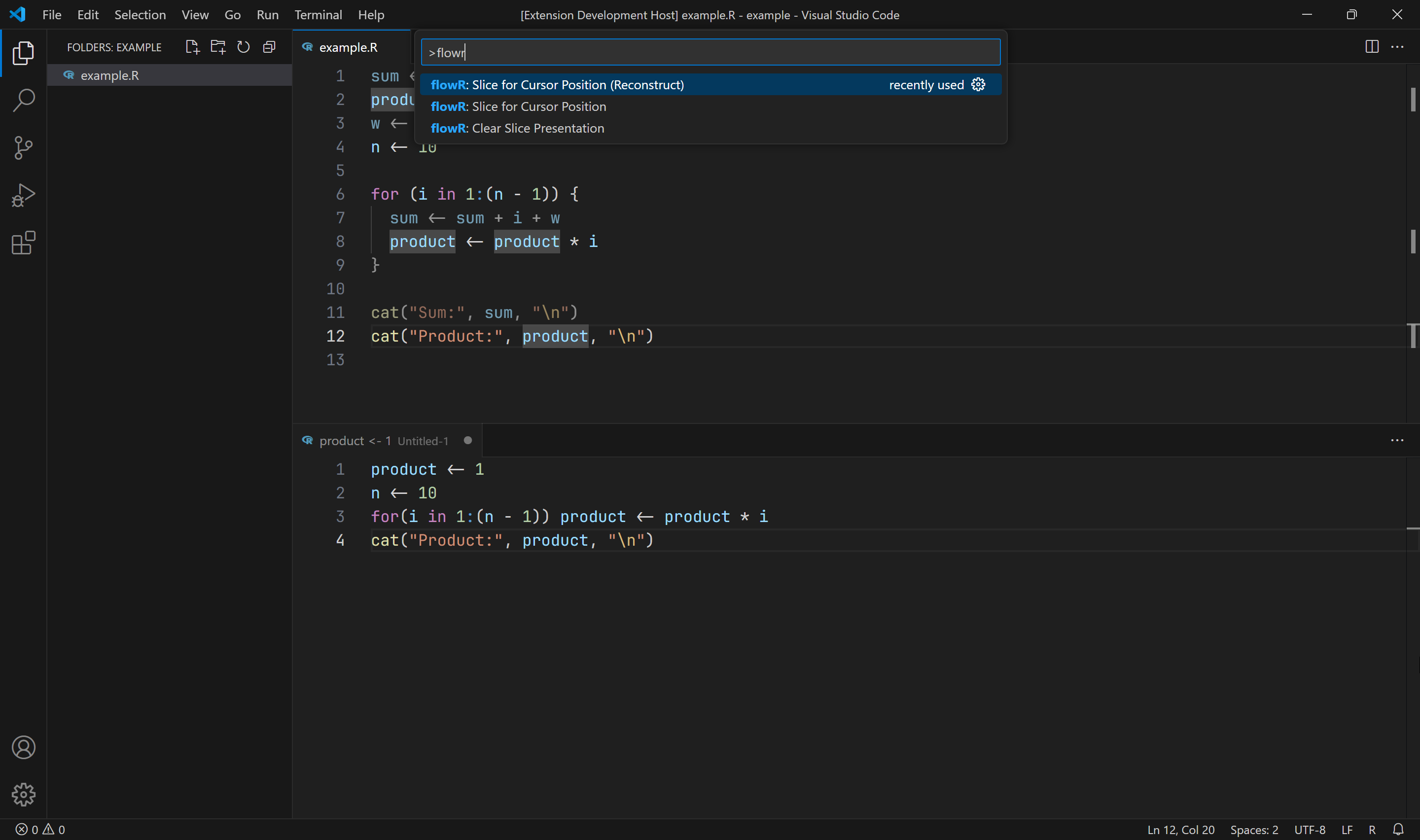Open more actions for lower editor group

1397,440
